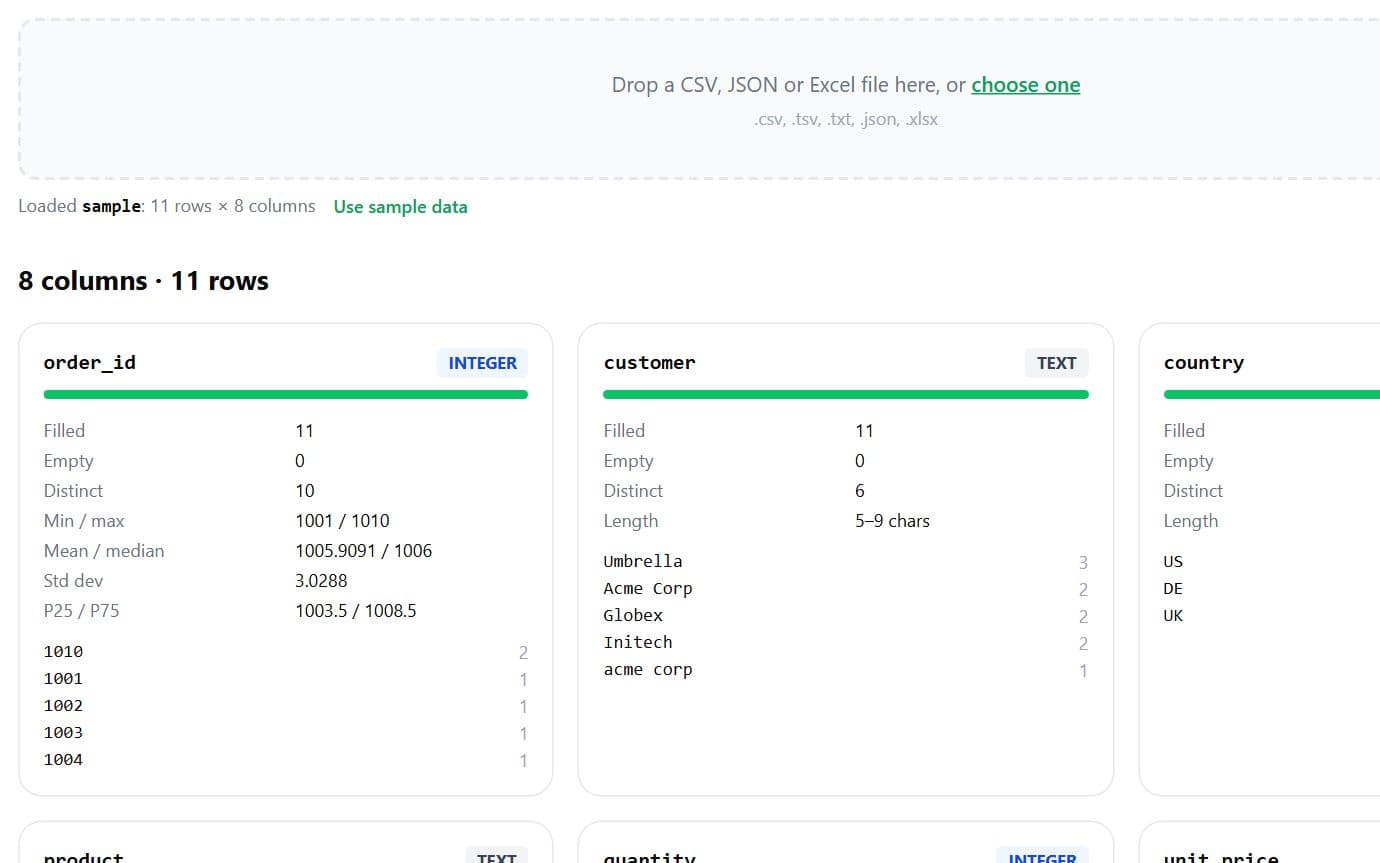Click the capitalized 'Acme Corp' row
The height and width of the screenshot is (863, 1380).
point(845,589)
